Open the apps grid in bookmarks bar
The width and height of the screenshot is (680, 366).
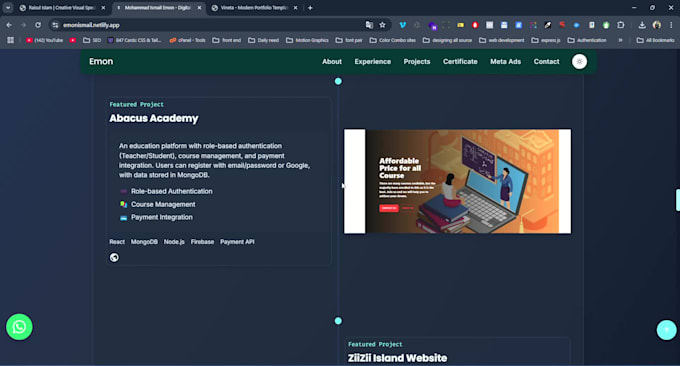(10, 40)
